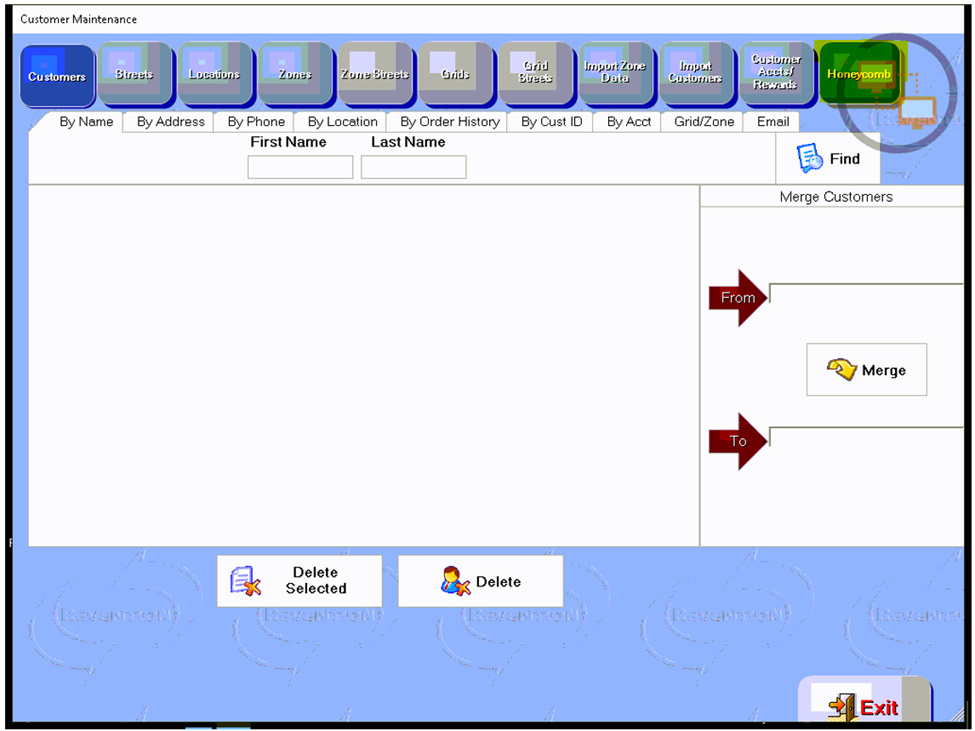Open the Email search tab
Viewport: 975px width, 731px height.
(x=773, y=122)
